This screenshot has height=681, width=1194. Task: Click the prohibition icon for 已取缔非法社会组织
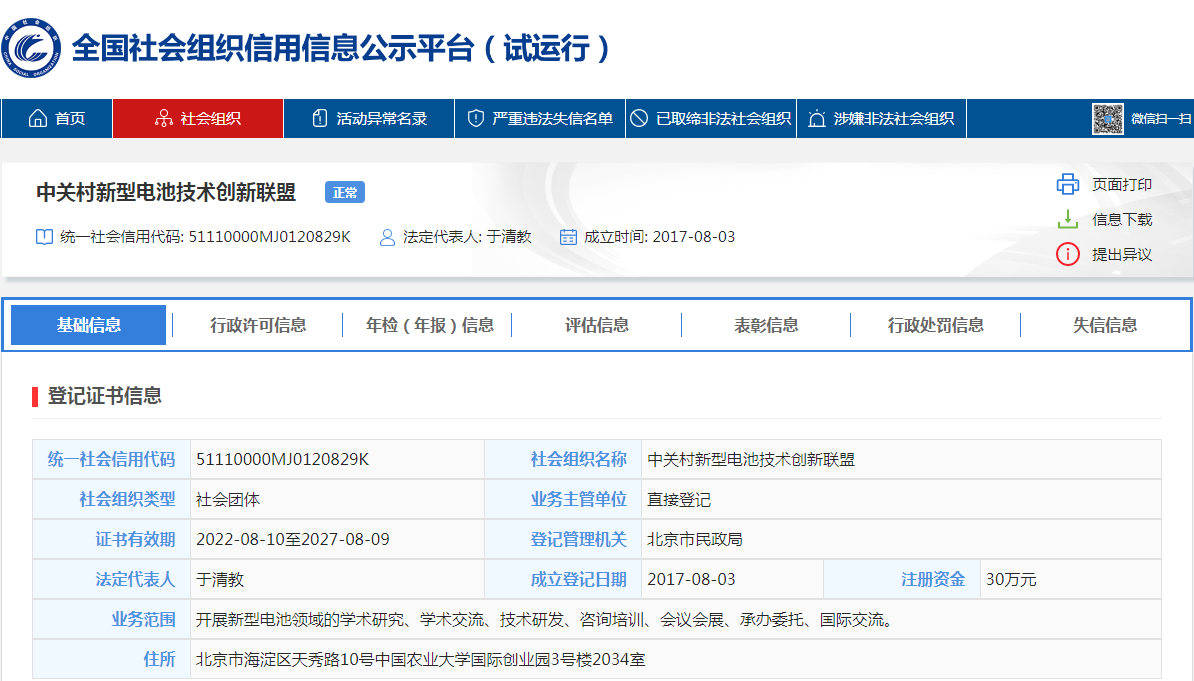click(639, 119)
